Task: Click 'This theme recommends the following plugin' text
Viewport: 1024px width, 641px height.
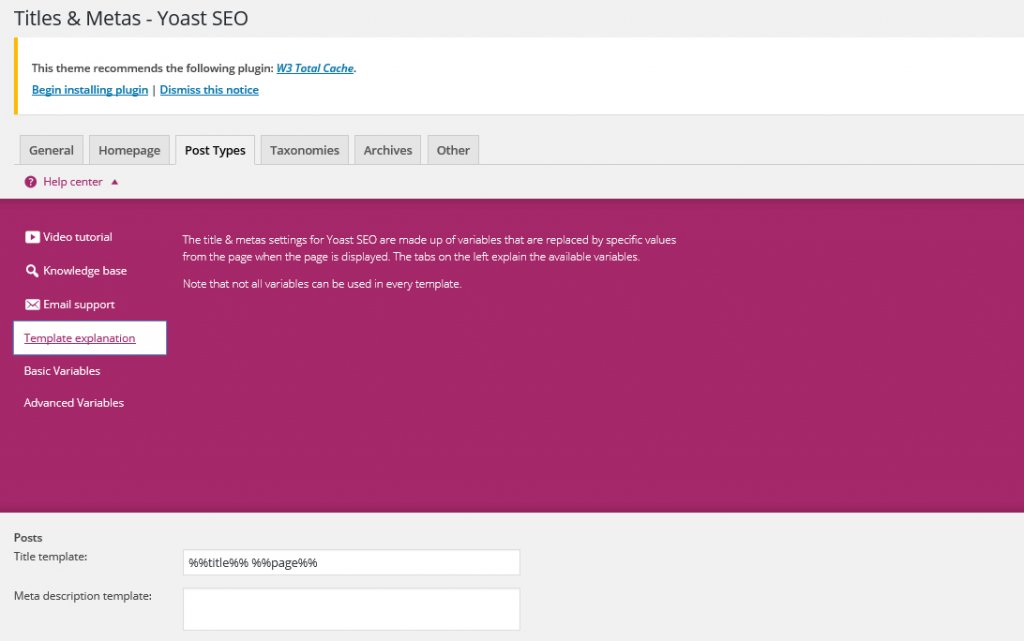Action: coord(152,68)
